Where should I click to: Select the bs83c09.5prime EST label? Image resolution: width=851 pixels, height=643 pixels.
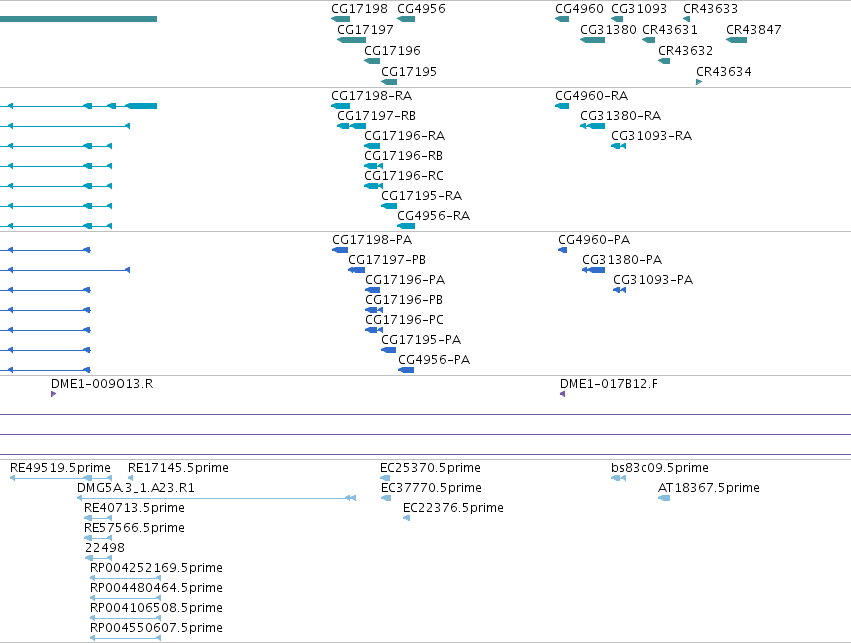coord(660,468)
